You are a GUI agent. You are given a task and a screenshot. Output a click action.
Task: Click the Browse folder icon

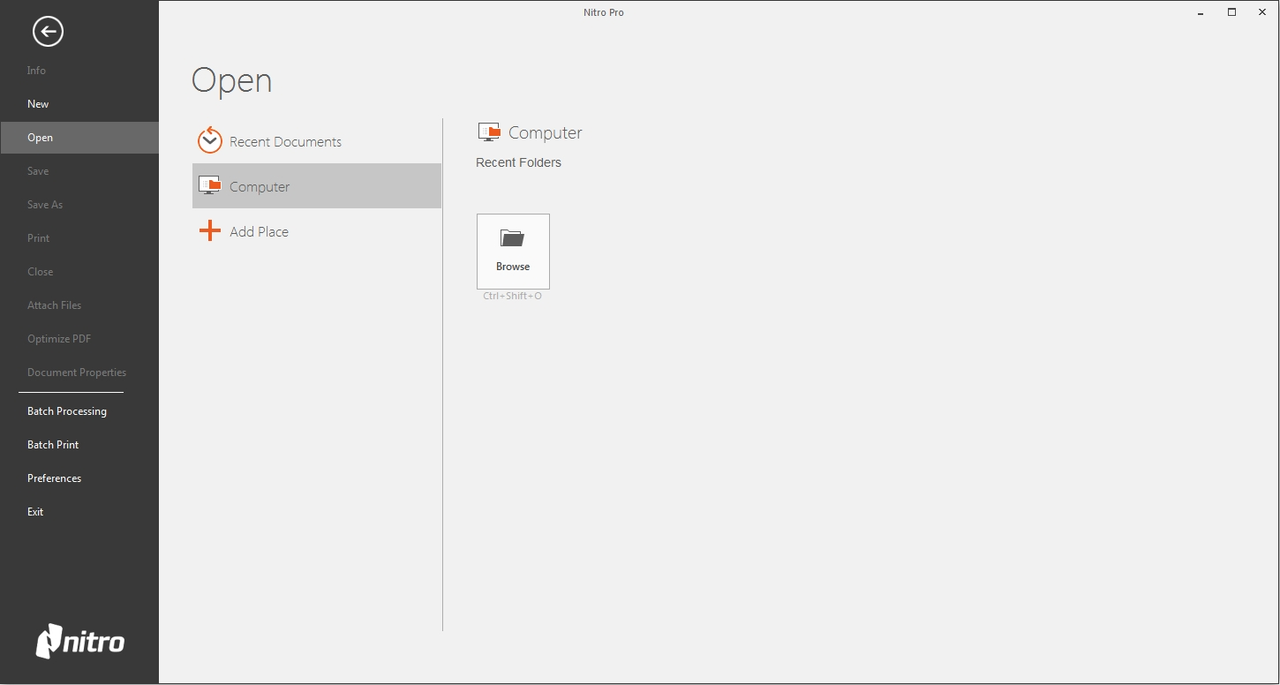coord(513,238)
